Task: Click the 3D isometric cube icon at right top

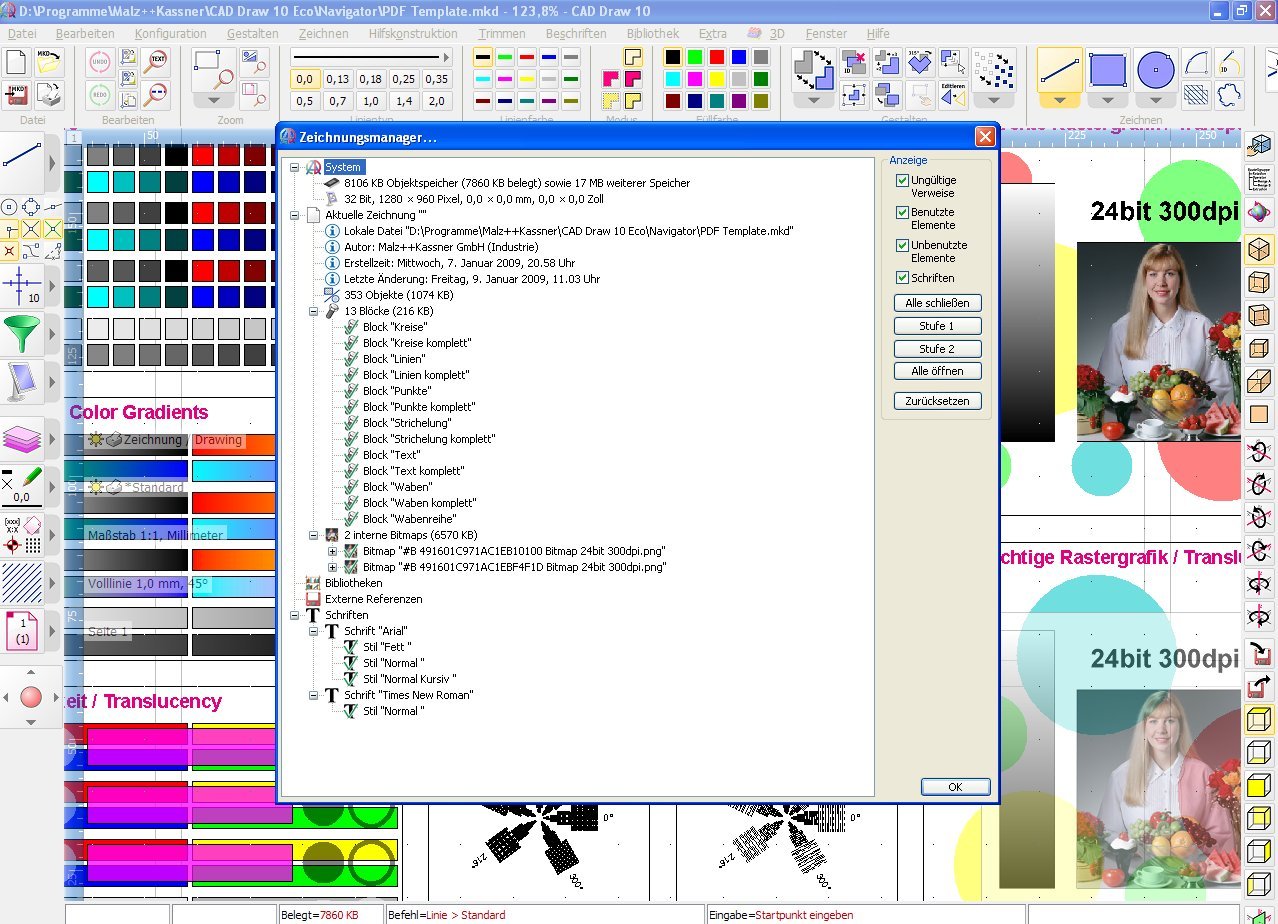Action: (1259, 147)
